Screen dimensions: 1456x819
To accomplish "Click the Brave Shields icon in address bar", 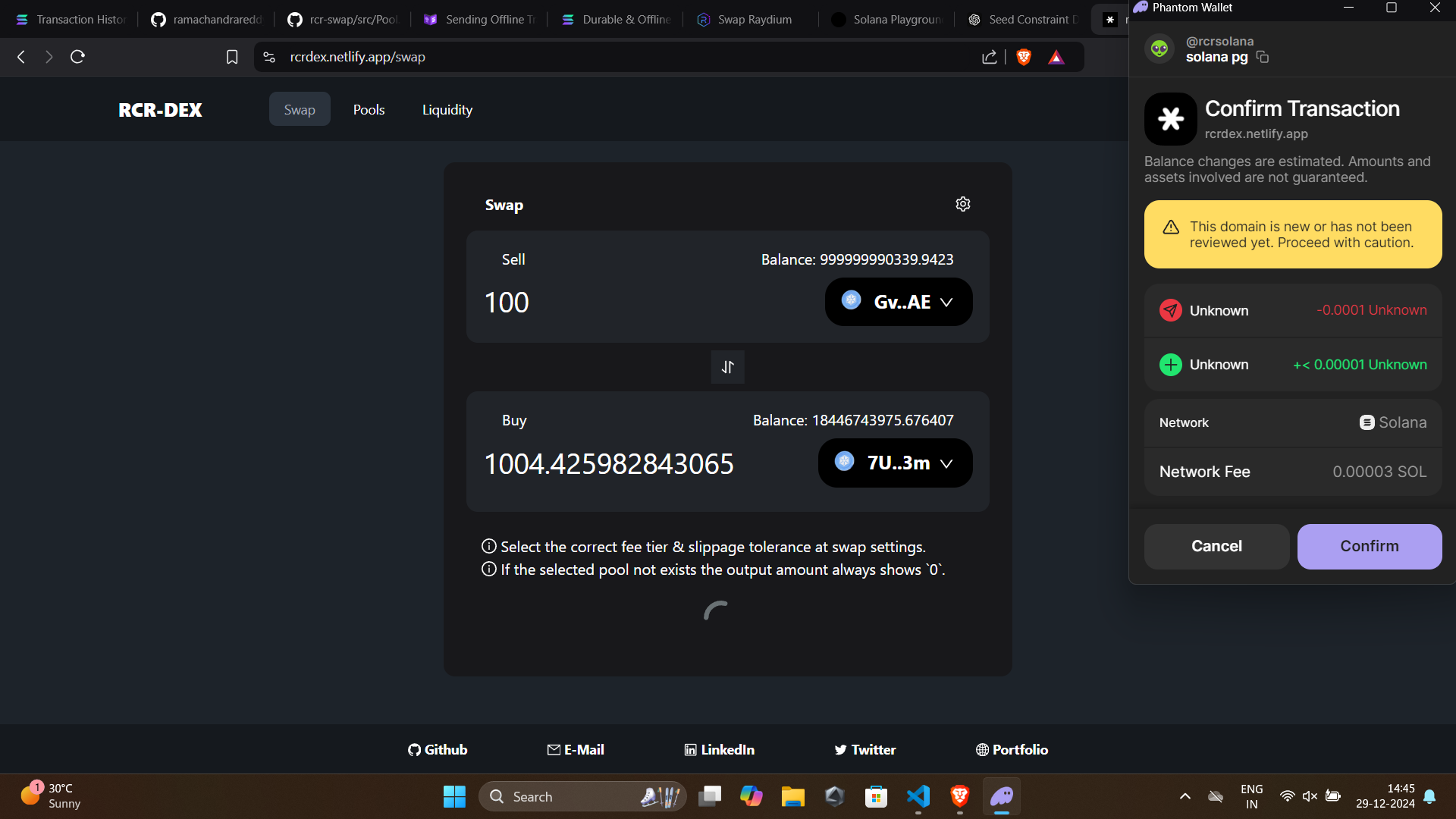I will coord(1023,57).
